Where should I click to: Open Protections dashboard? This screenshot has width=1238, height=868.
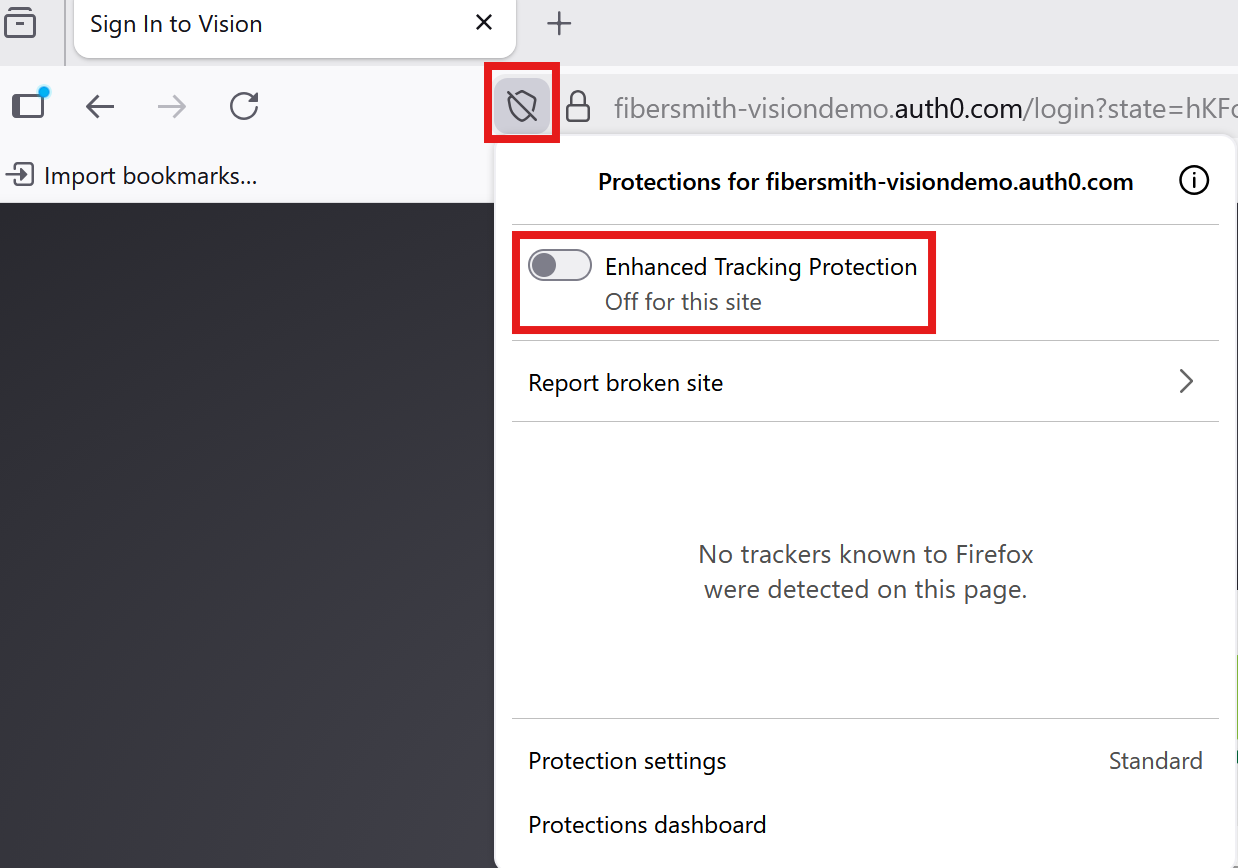(647, 825)
